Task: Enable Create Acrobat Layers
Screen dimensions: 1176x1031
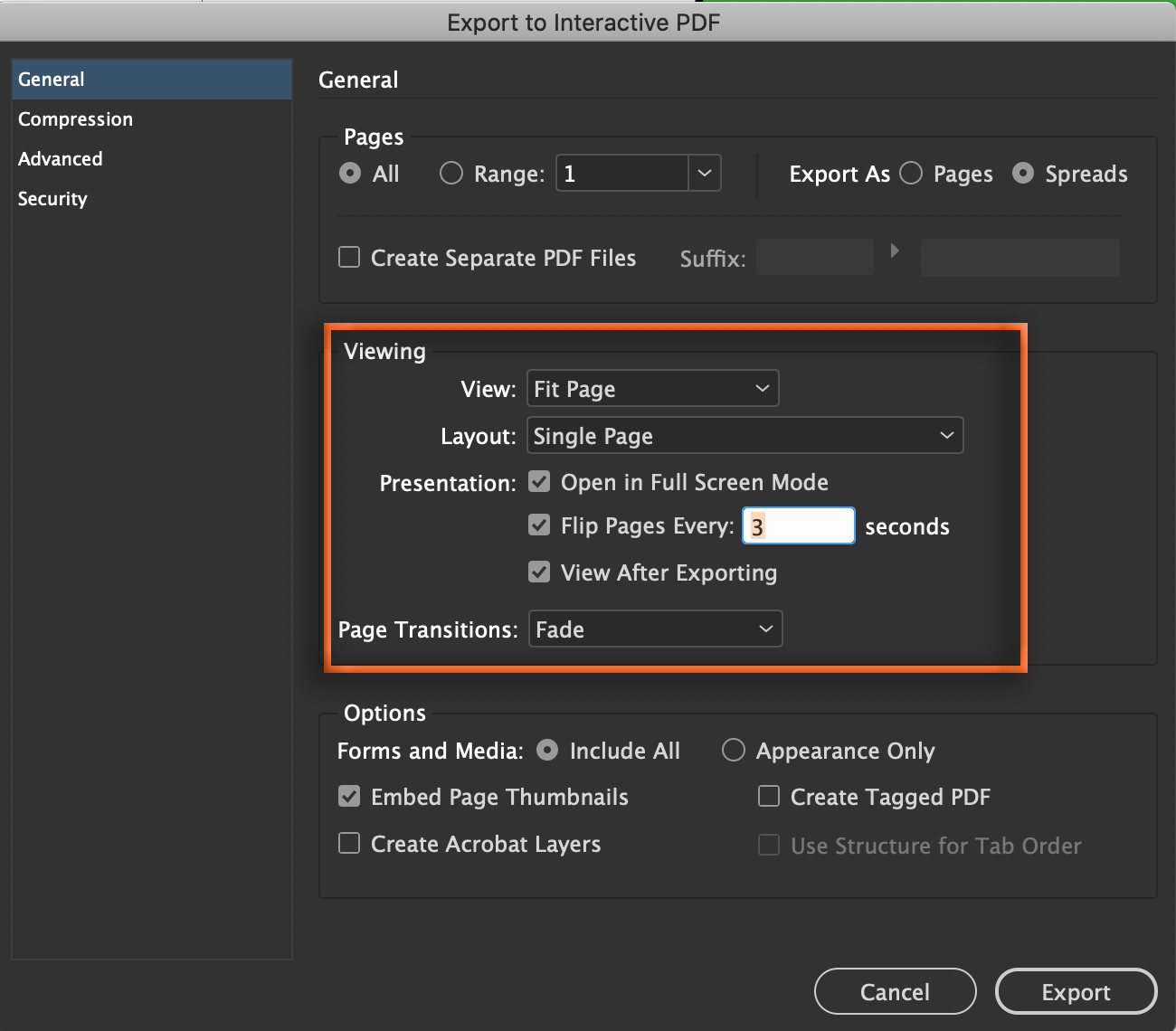Action: tap(349, 842)
